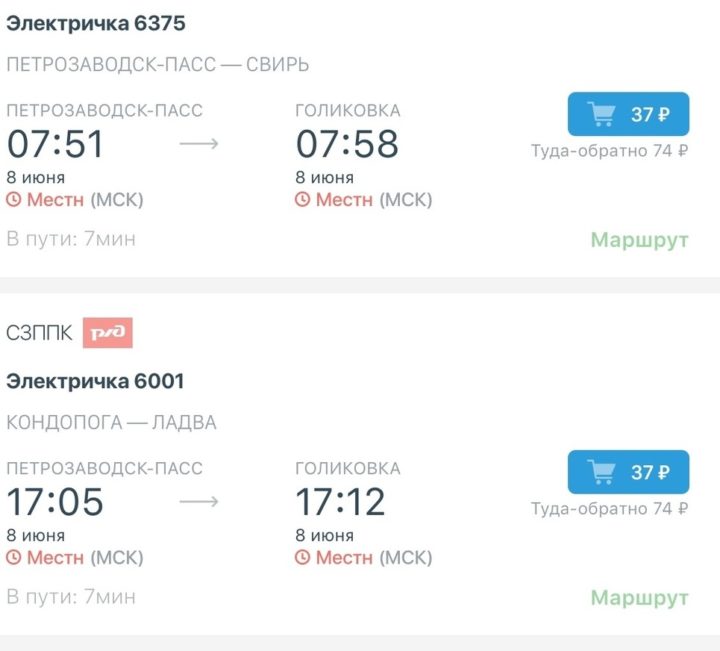Click ПЕТРОЗАВОДСК-ПАСС — СВИРЬ route text
This screenshot has height=651, width=720.
pyautogui.click(x=158, y=65)
